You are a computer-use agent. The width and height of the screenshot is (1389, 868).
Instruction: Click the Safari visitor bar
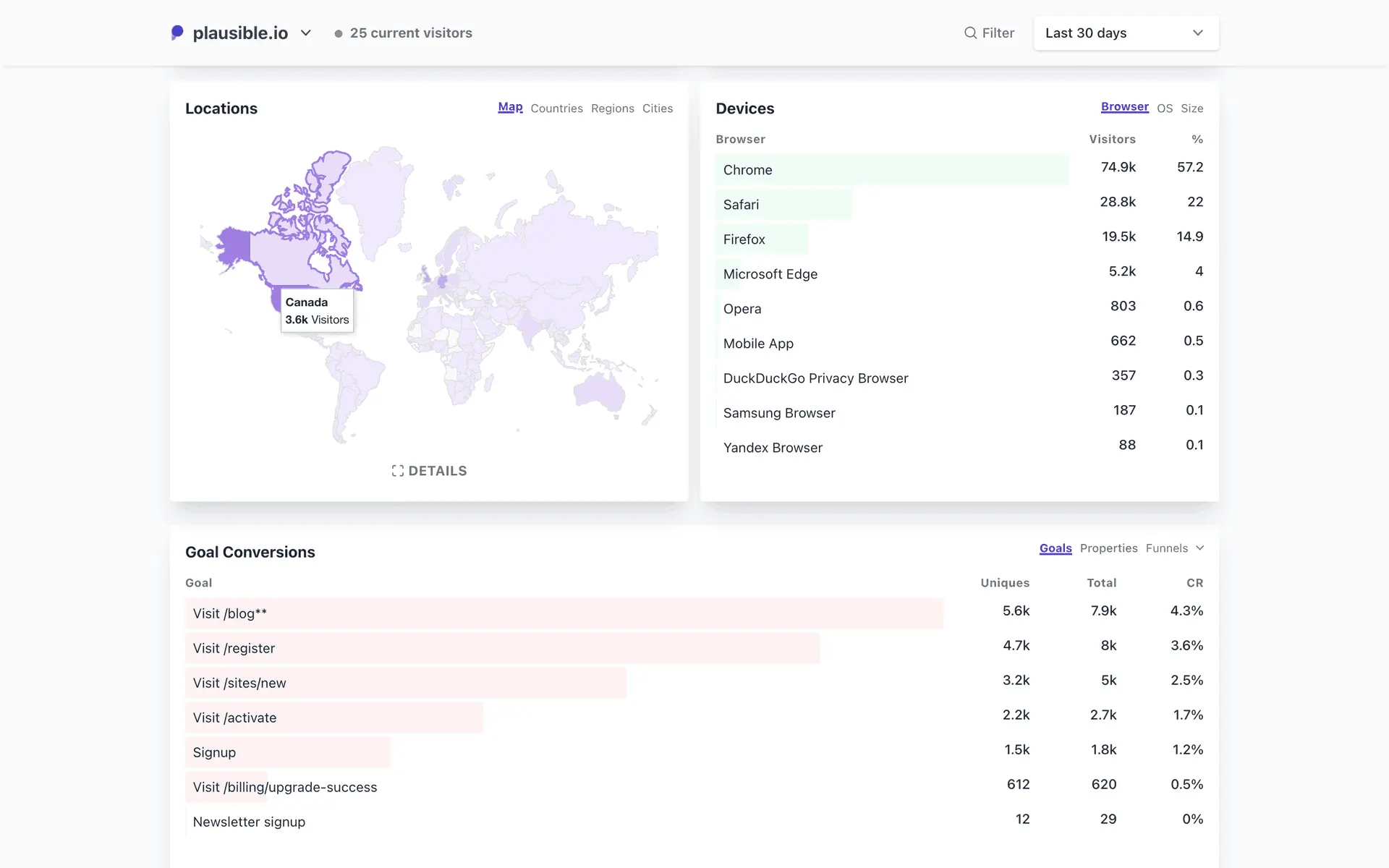coord(783,205)
